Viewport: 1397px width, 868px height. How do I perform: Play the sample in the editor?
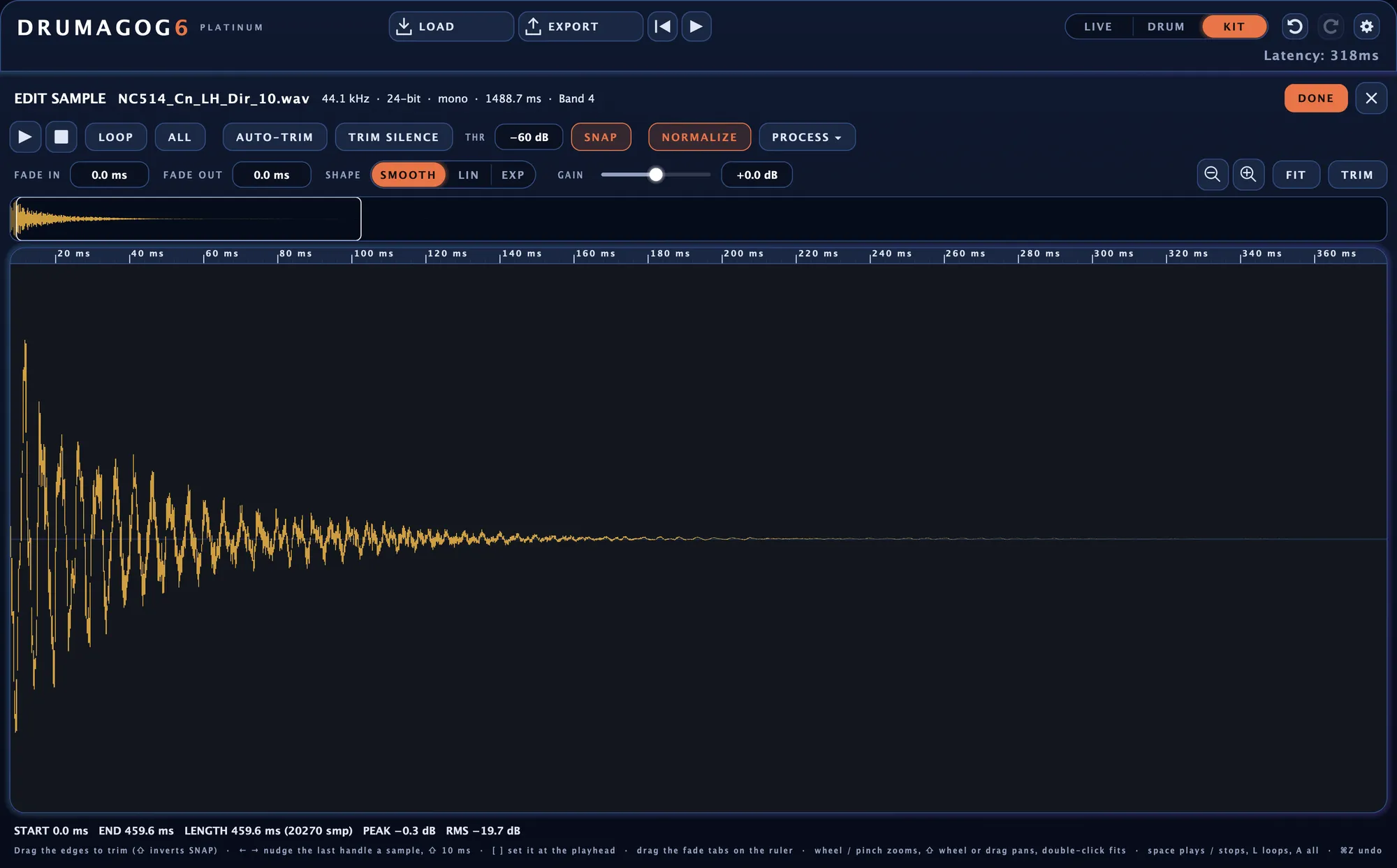click(25, 137)
